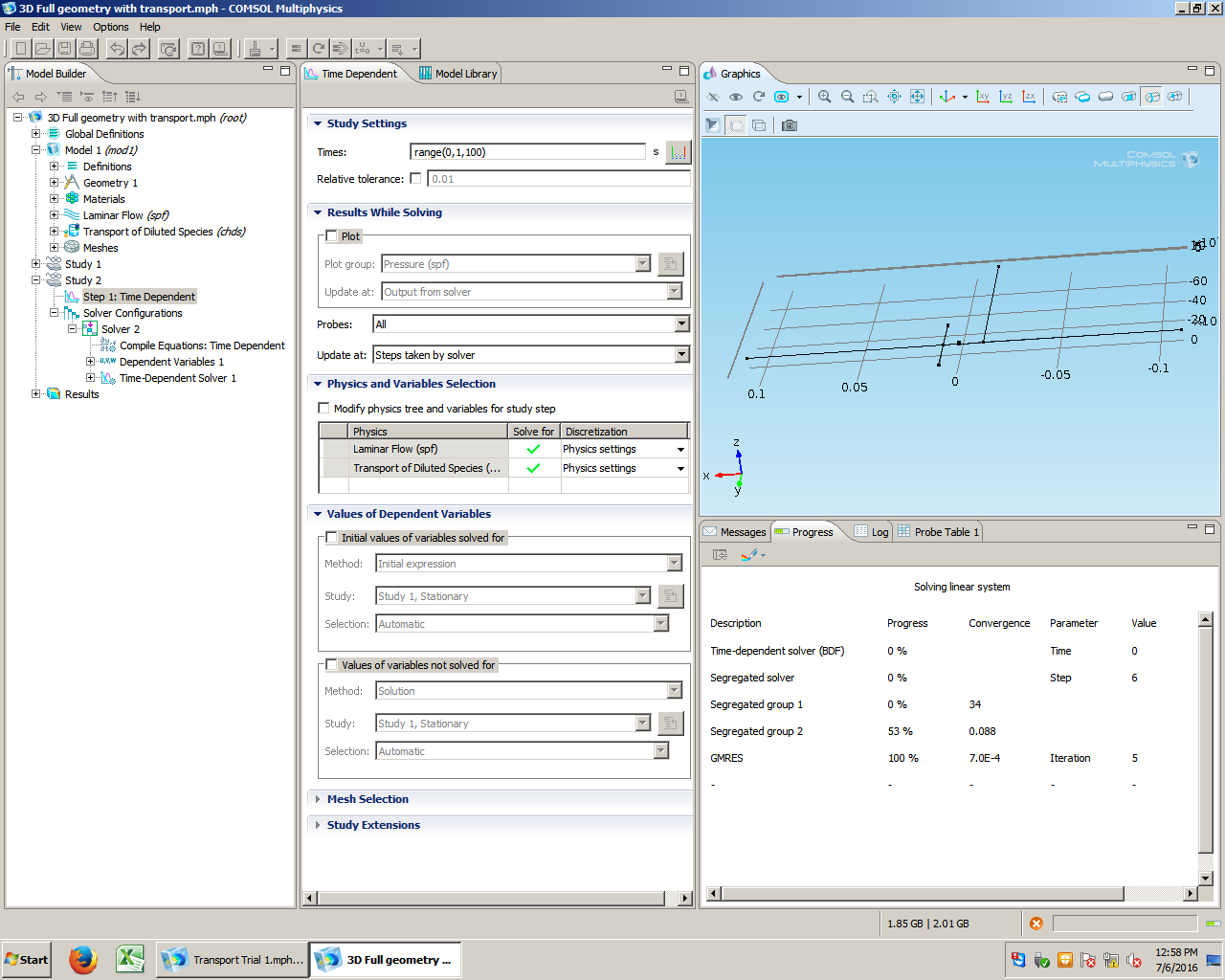Open the Model Library tab
The image size is (1225, 980).
point(458,74)
